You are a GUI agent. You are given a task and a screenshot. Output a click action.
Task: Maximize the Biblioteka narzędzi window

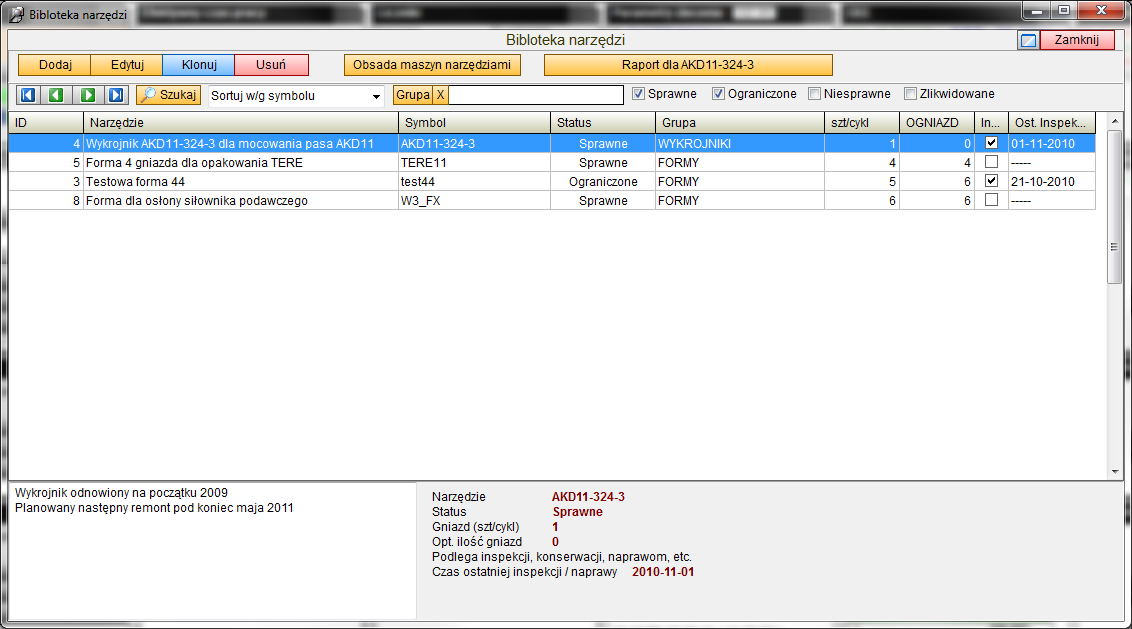(1063, 10)
